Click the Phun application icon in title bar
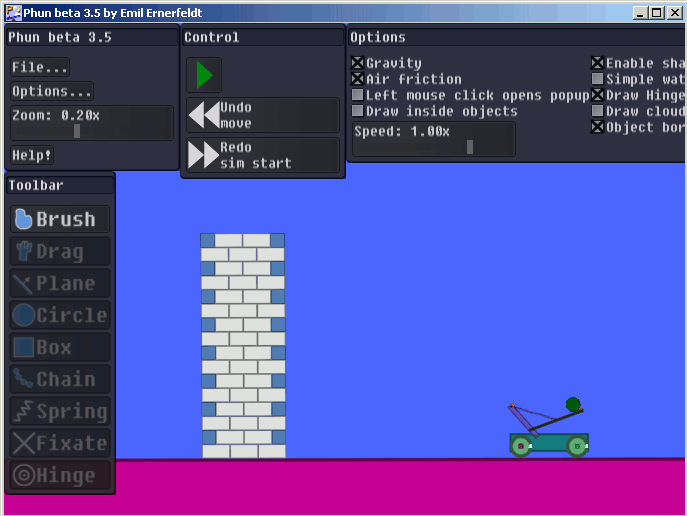 (x=14, y=13)
